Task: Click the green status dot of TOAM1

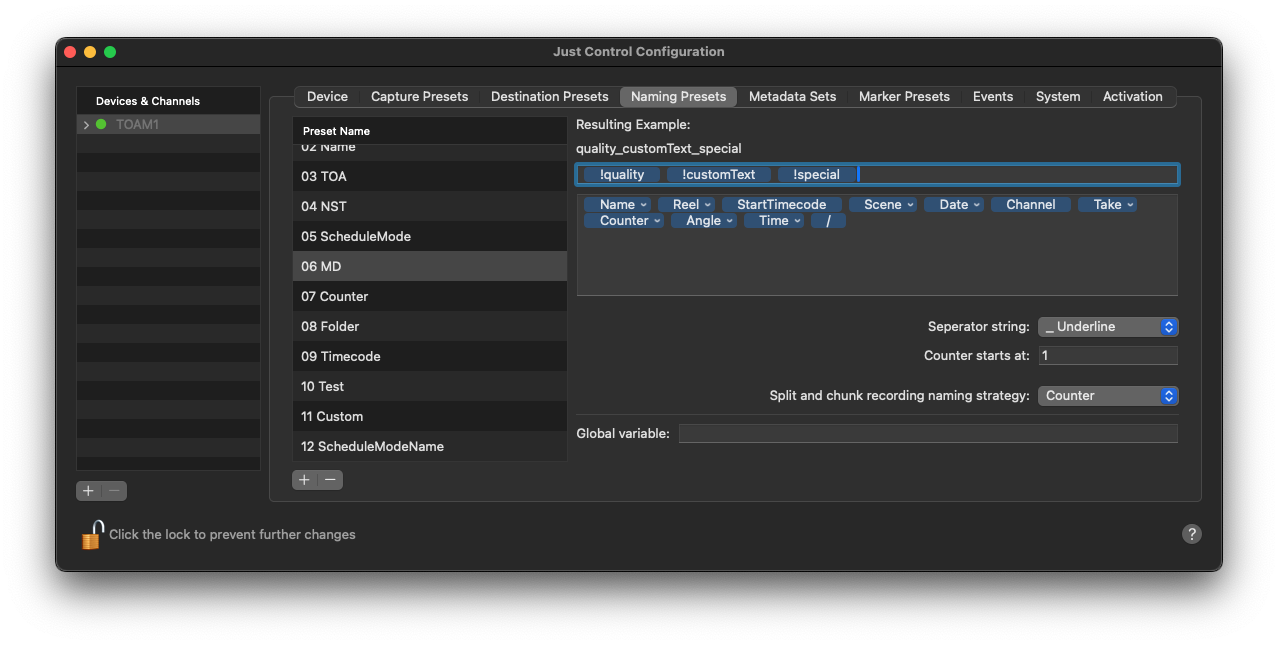Action: [x=101, y=125]
